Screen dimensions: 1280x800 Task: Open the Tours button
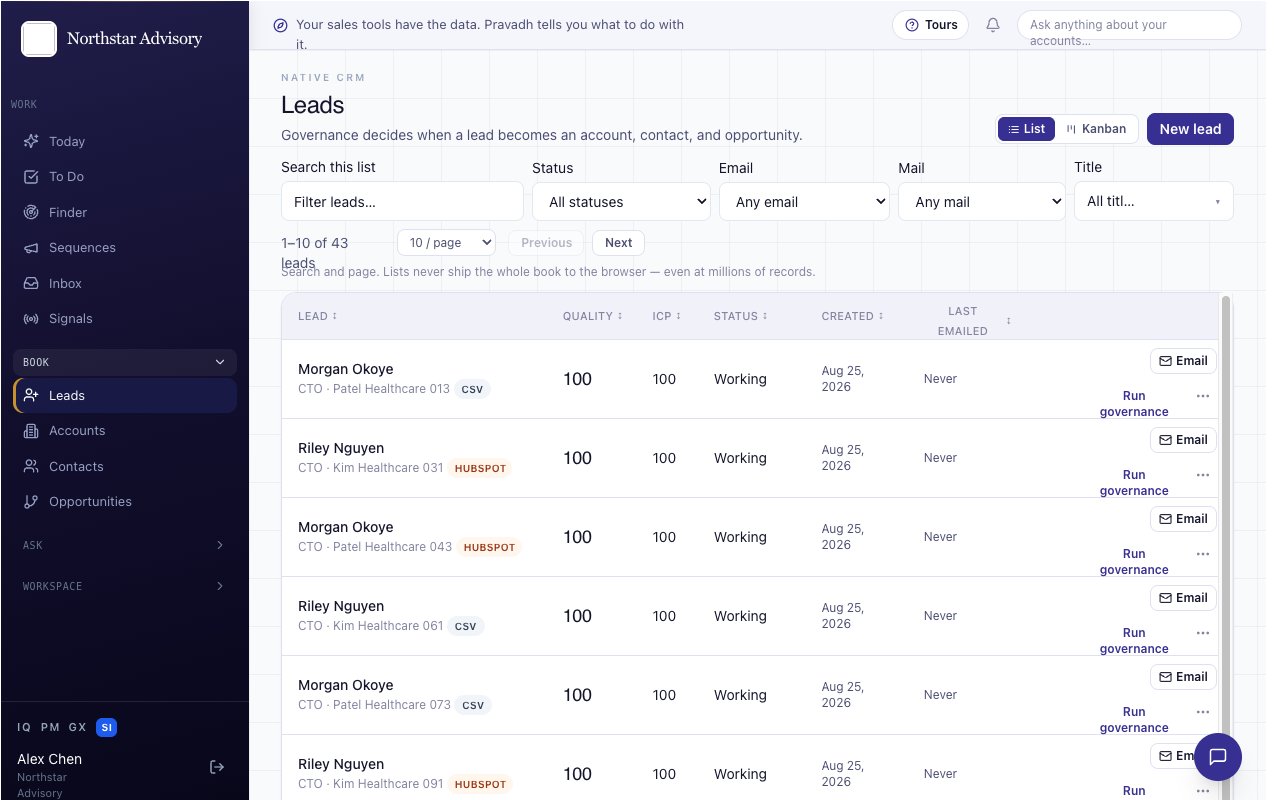[x=930, y=25]
